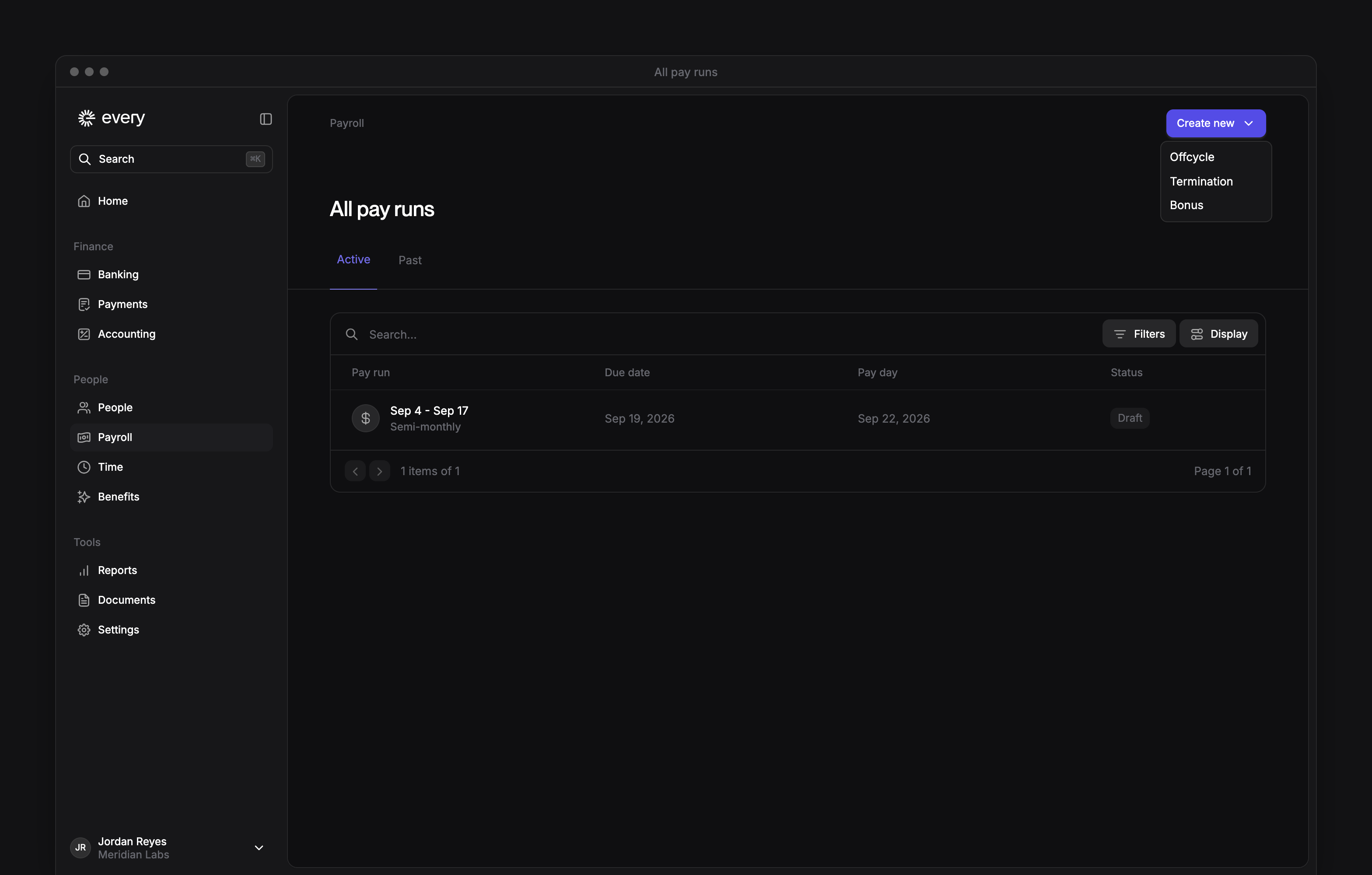The image size is (1372, 875).
Task: Click the magnifier icon in table search
Action: pyautogui.click(x=352, y=334)
